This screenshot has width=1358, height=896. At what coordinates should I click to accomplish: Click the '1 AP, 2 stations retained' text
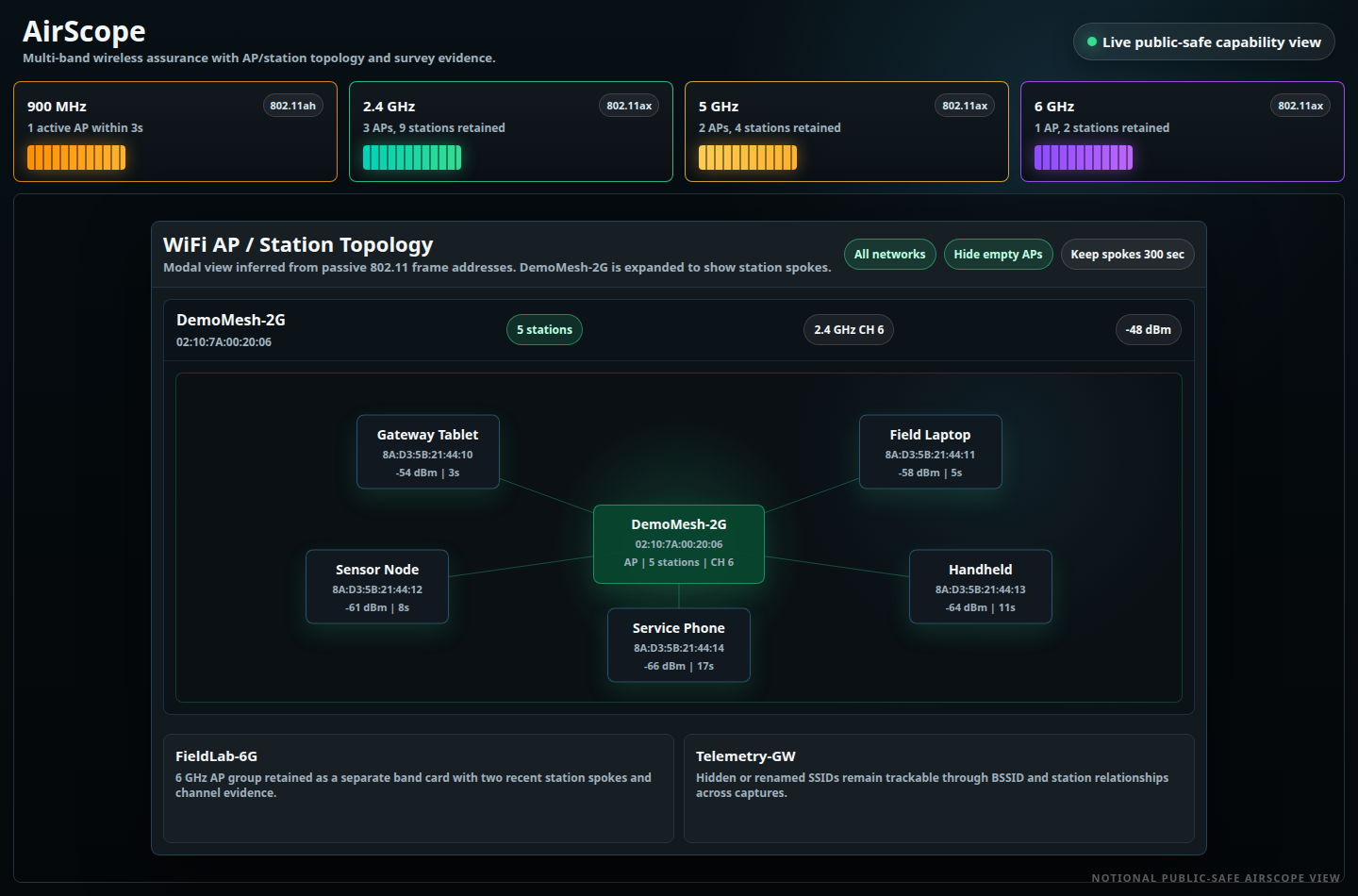[x=1101, y=127]
